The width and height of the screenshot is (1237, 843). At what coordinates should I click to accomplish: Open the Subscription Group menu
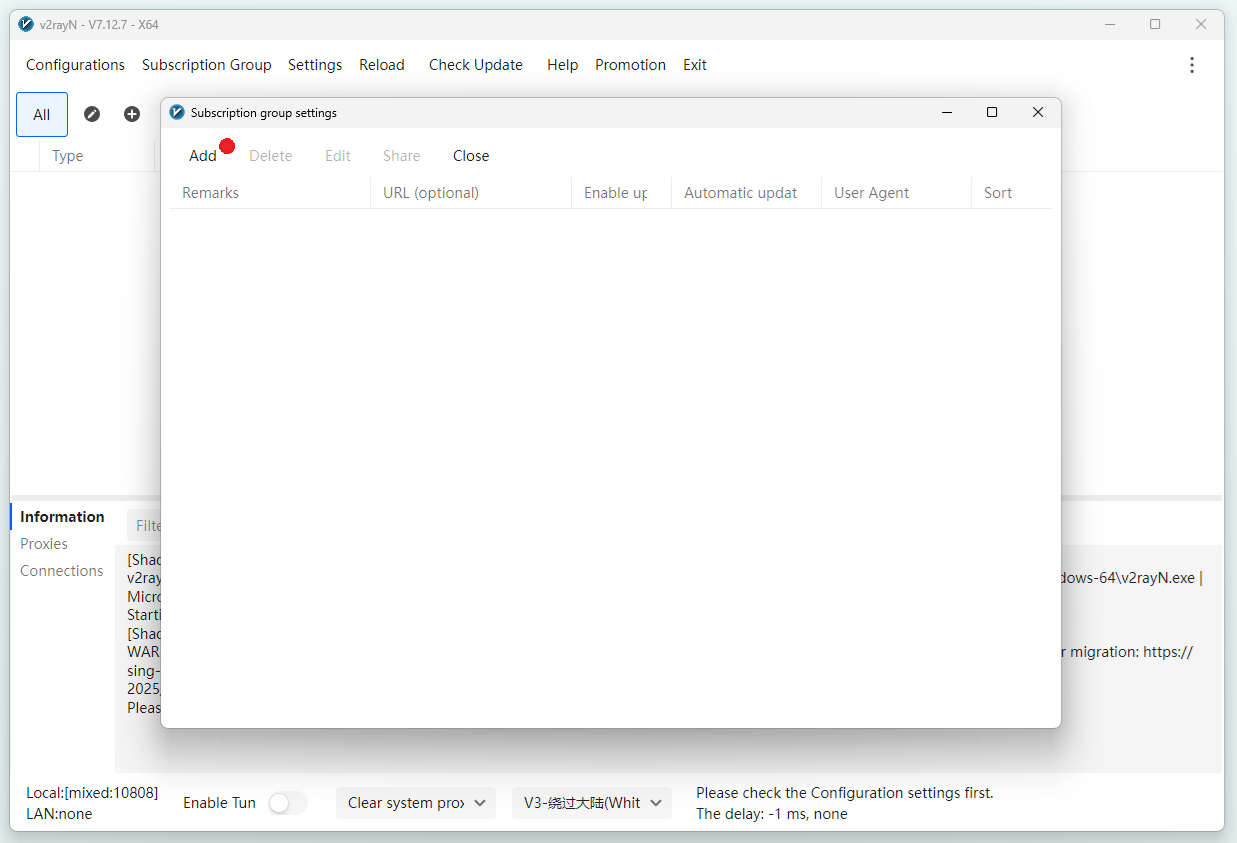coord(206,65)
